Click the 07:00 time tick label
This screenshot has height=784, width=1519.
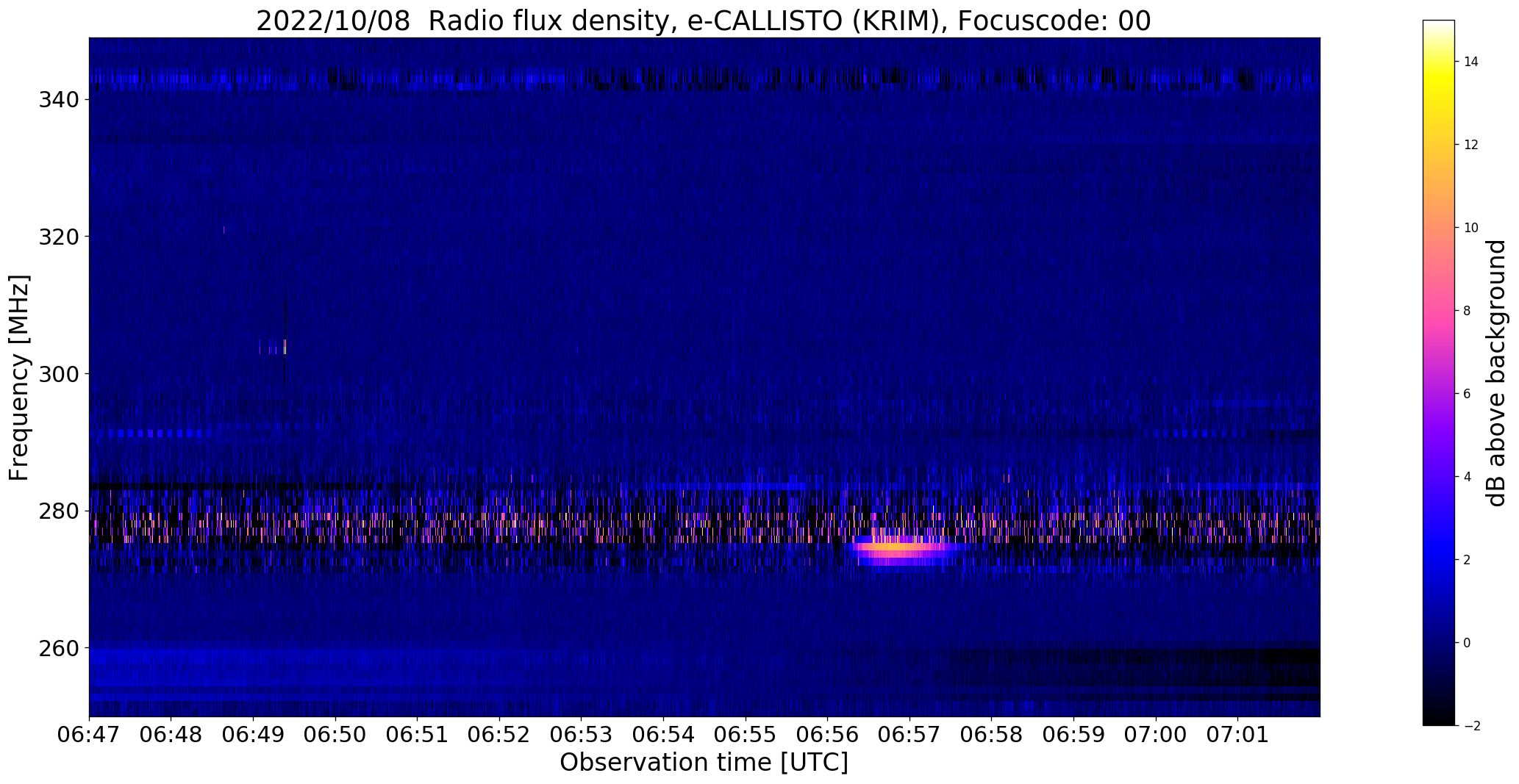1156,736
